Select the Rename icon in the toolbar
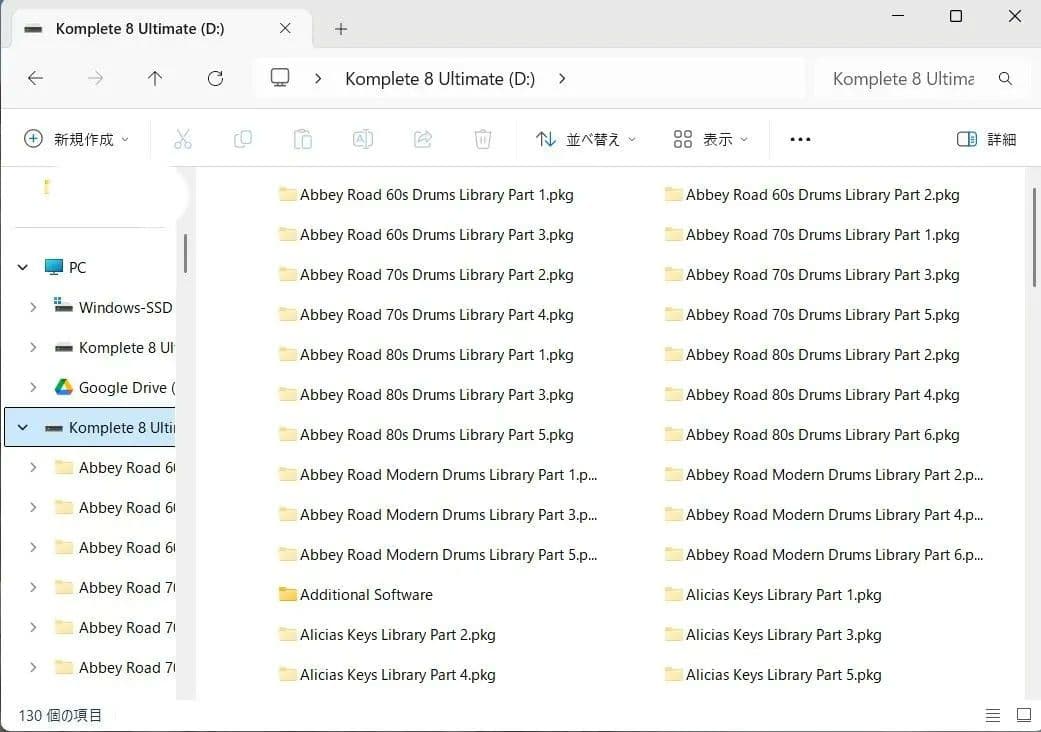1041x732 pixels. pyautogui.click(x=363, y=139)
